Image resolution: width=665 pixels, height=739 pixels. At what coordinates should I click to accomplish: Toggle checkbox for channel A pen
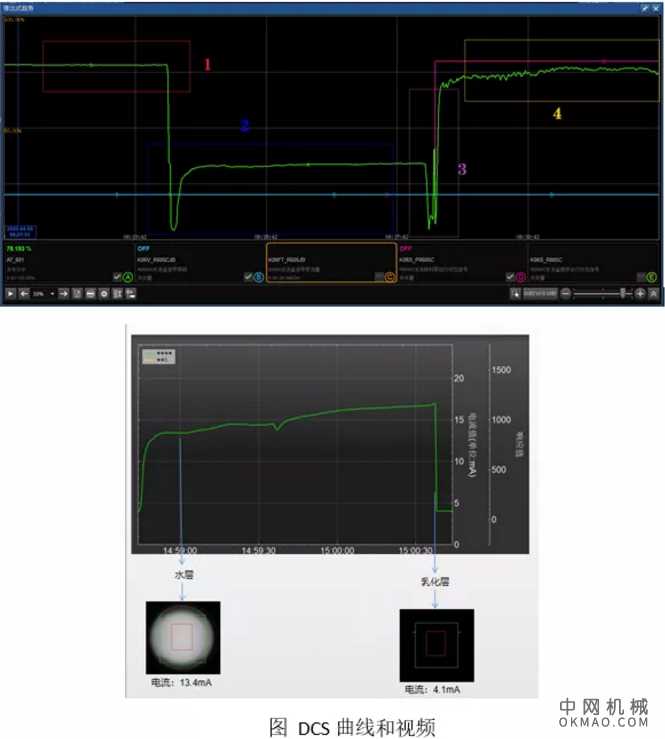point(117,276)
